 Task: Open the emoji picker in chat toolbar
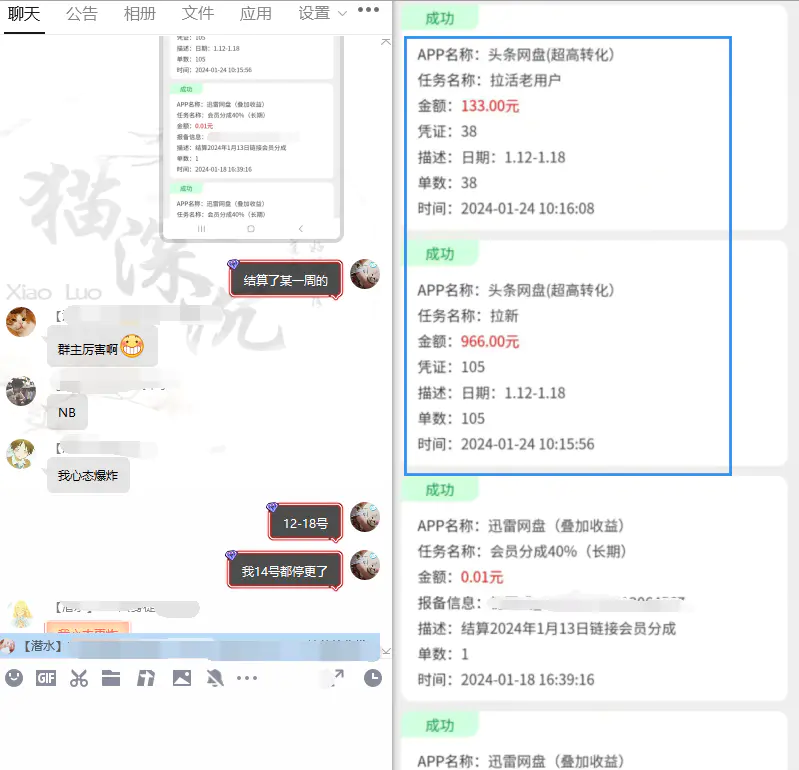pyautogui.click(x=14, y=678)
